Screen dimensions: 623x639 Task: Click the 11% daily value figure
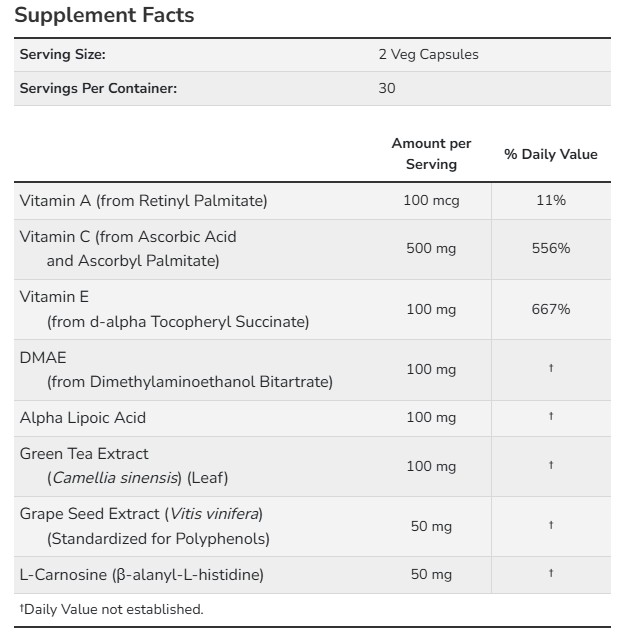pyautogui.click(x=550, y=200)
